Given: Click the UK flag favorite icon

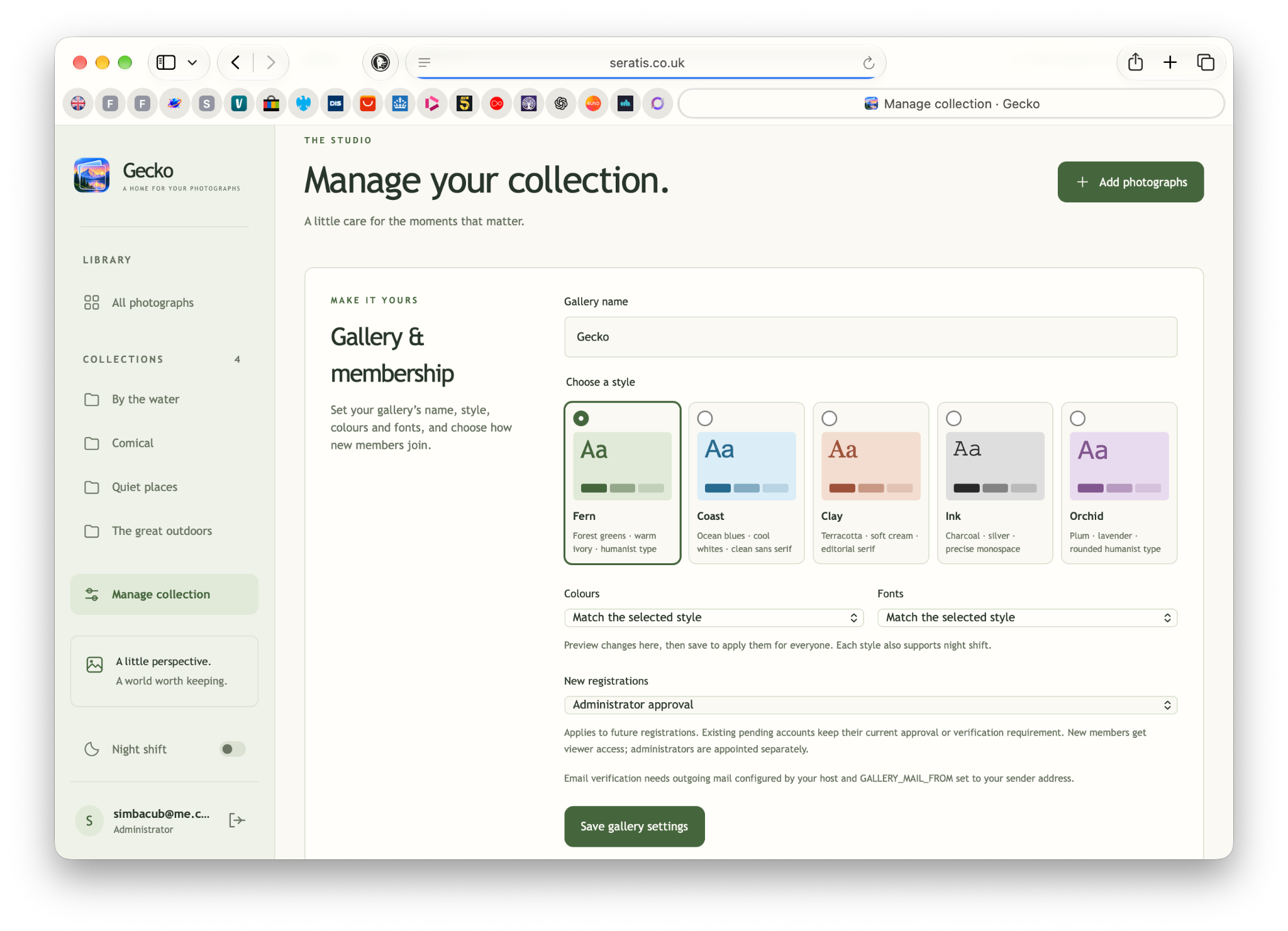Looking at the screenshot, I should (x=78, y=104).
